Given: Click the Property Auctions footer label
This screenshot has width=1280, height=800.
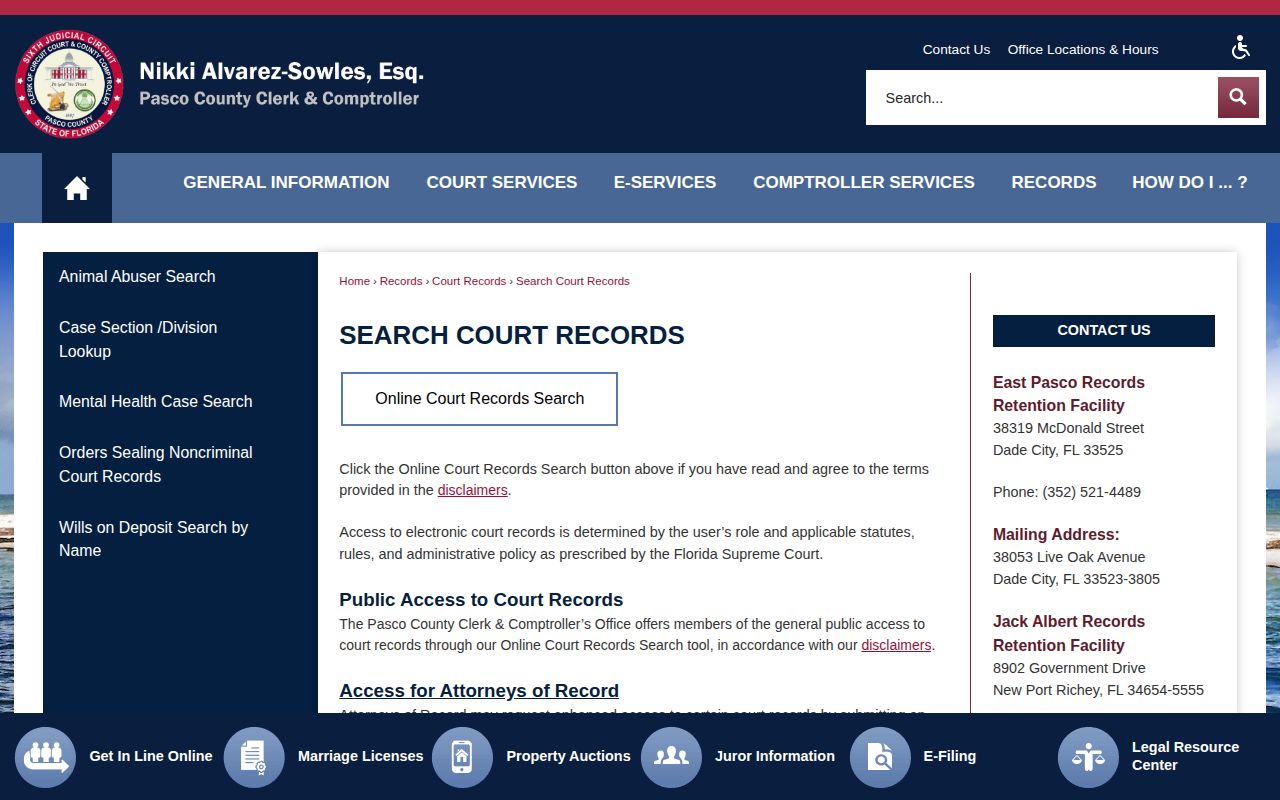Looking at the screenshot, I should tap(568, 756).
